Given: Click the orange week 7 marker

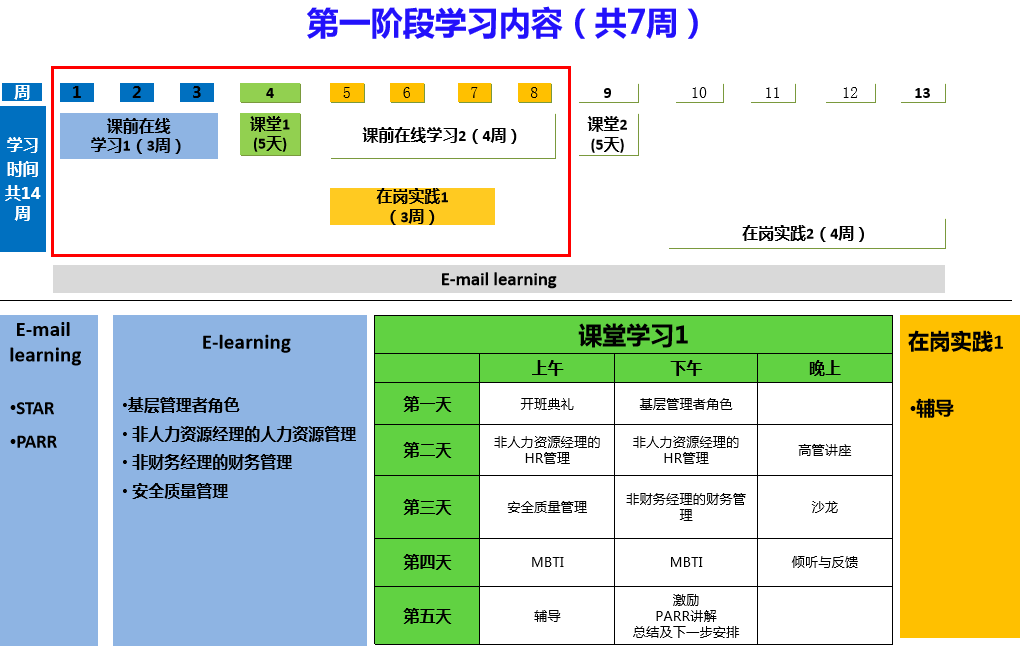Looking at the screenshot, I should (474, 93).
